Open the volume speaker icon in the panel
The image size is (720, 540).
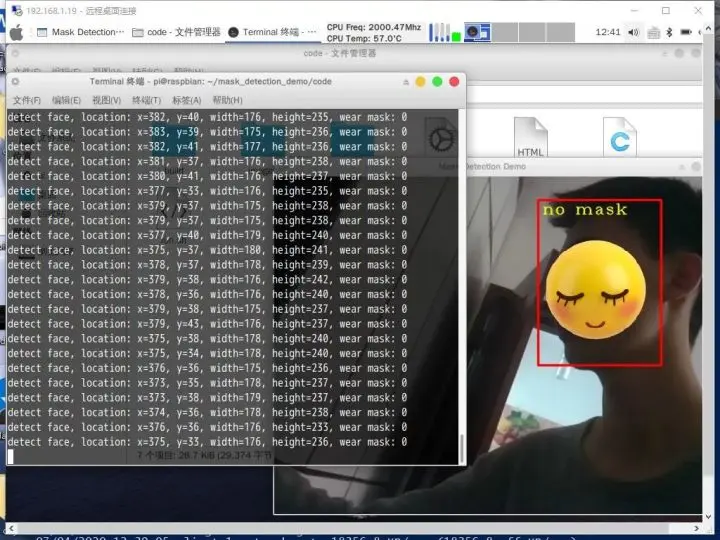pos(634,32)
